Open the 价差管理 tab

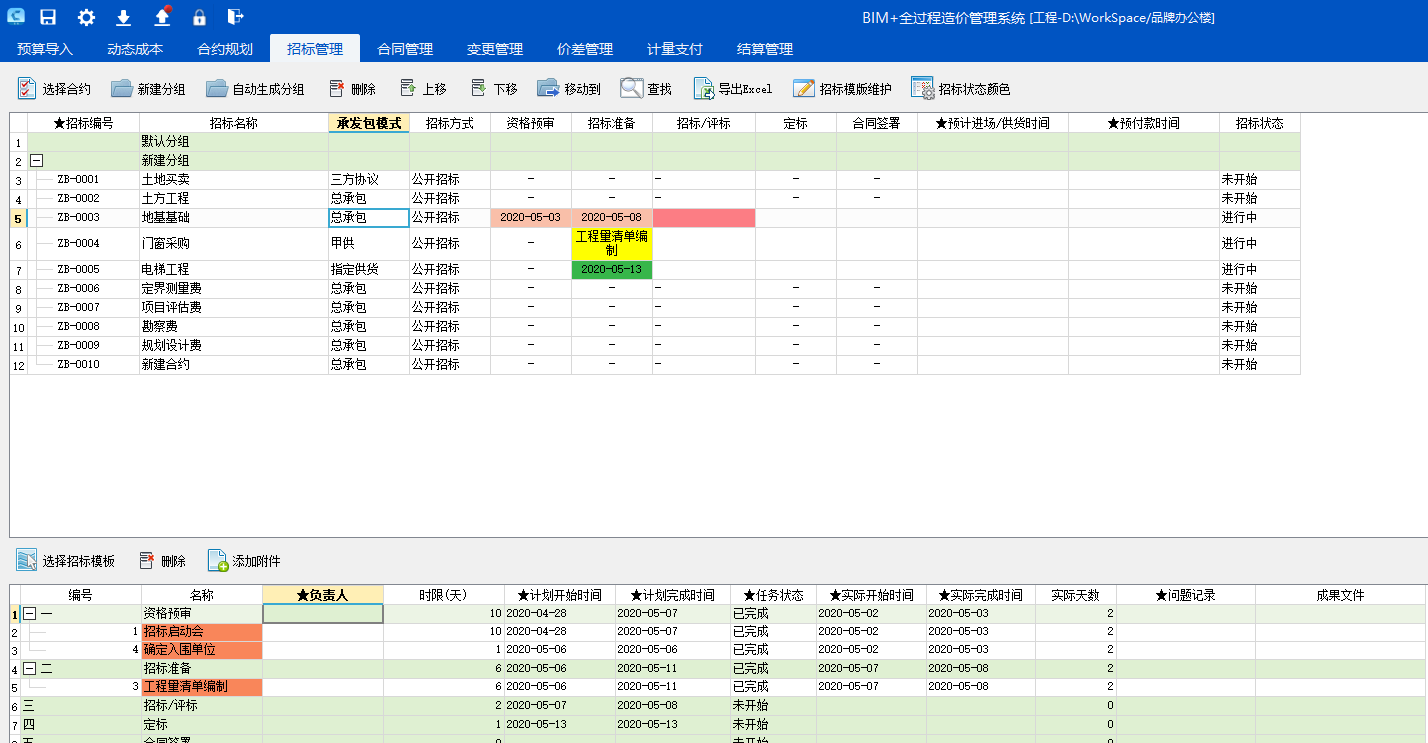tap(585, 49)
